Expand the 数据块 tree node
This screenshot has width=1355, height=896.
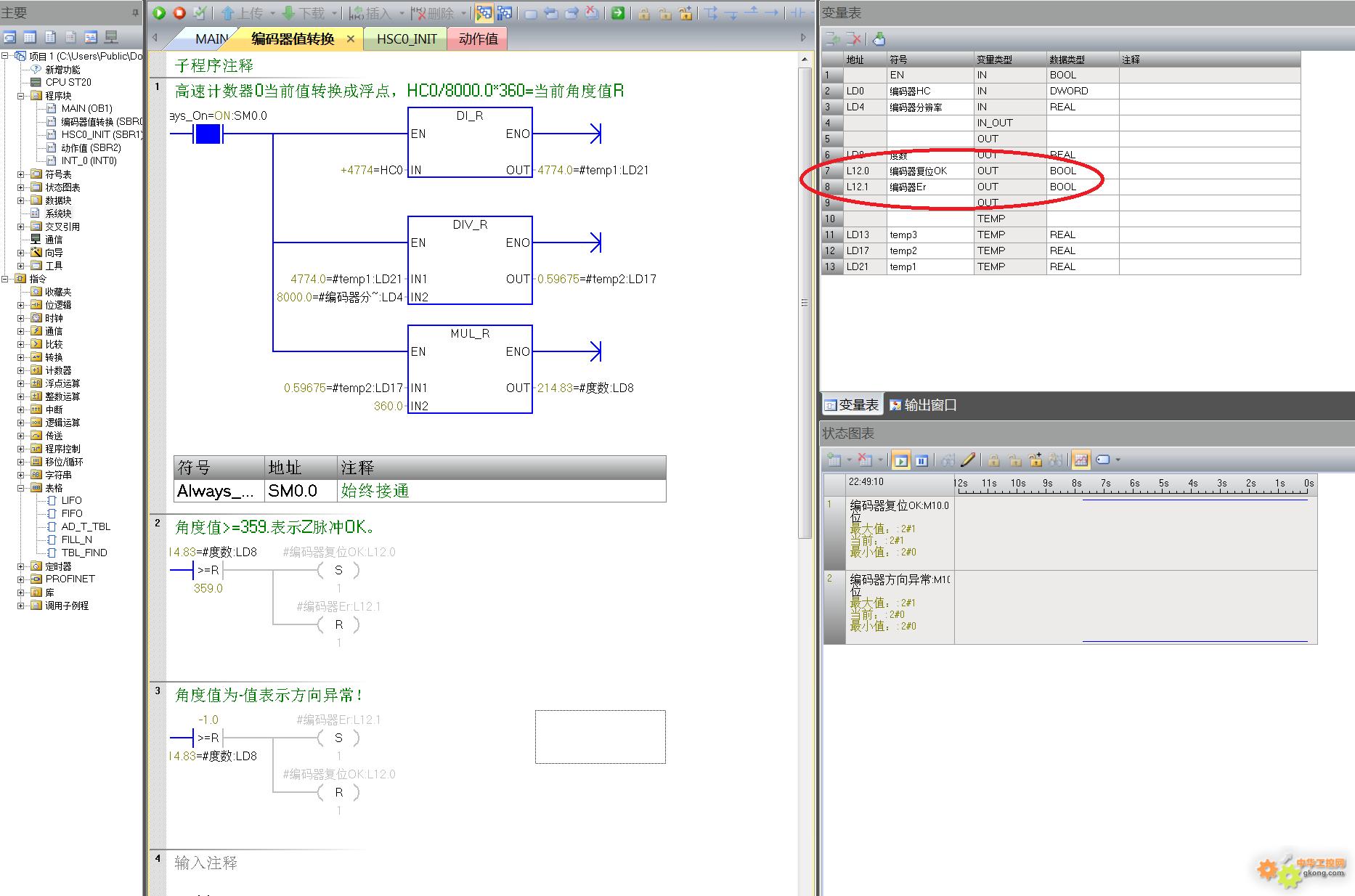coord(21,200)
